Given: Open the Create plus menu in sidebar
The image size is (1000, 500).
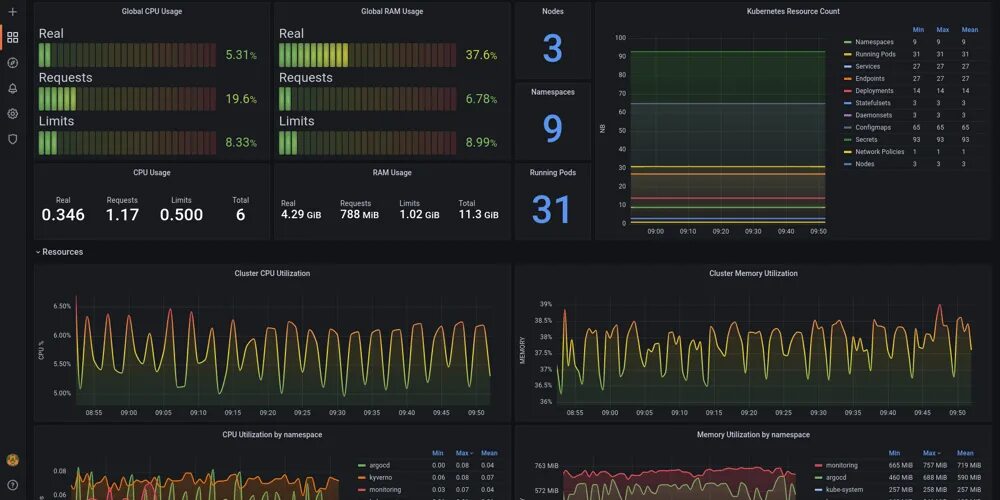Looking at the screenshot, I should click(x=12, y=11).
